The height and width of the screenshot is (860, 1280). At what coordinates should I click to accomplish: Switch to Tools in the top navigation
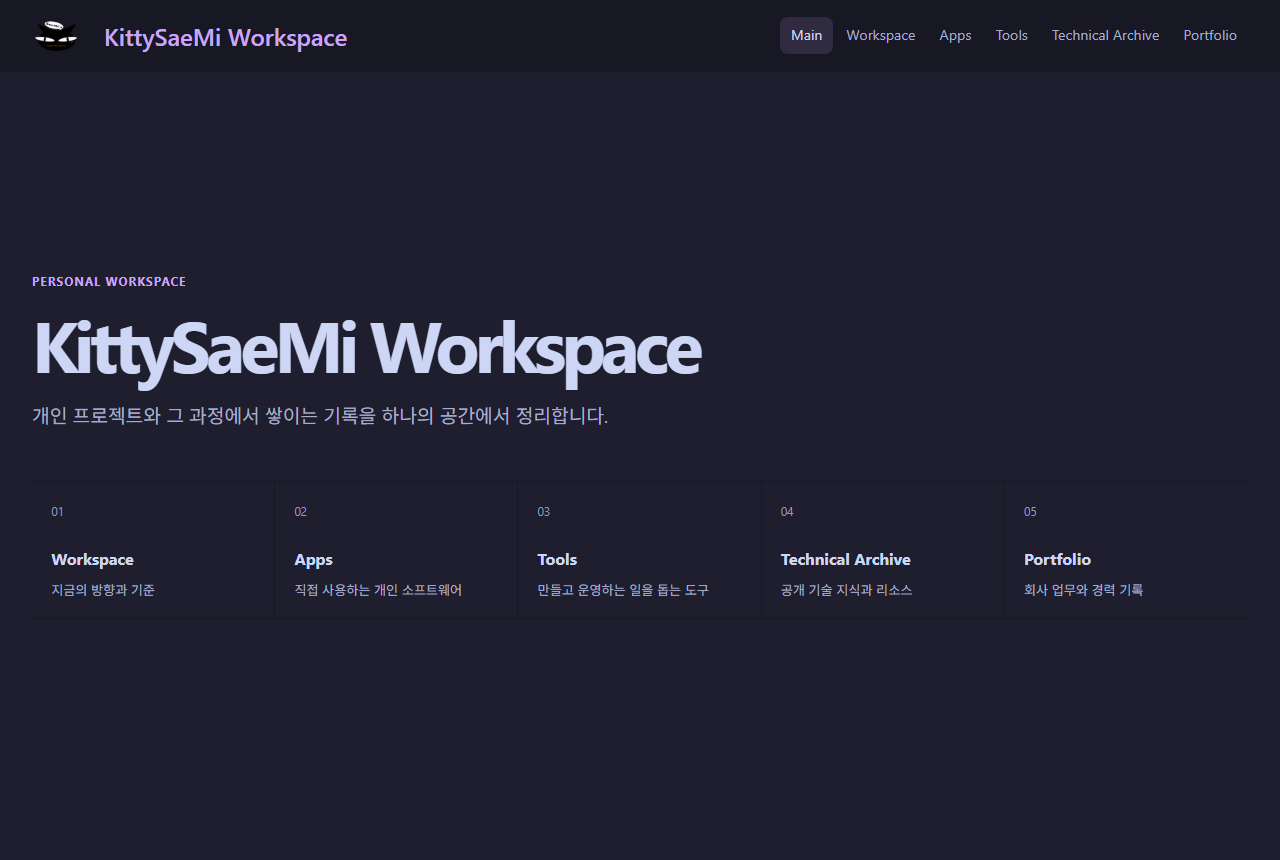point(1012,35)
